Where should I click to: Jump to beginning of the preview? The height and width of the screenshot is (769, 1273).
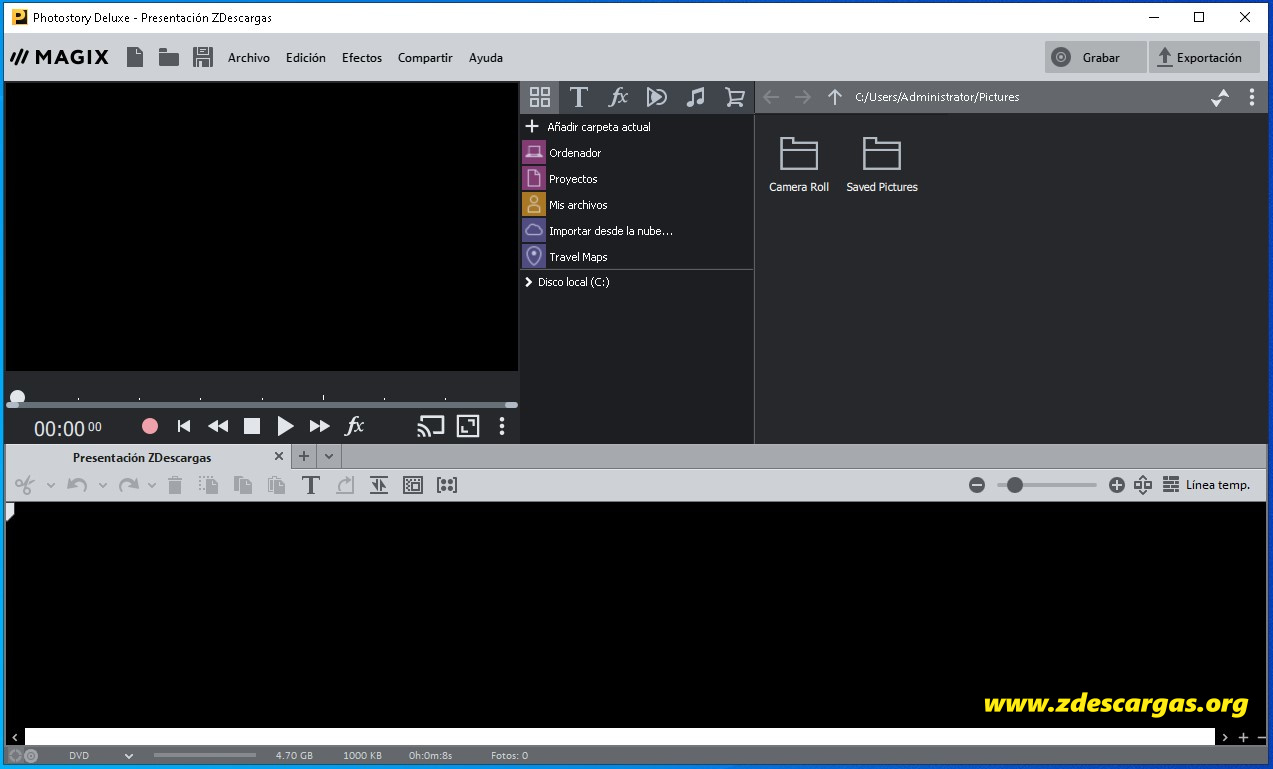[184, 426]
